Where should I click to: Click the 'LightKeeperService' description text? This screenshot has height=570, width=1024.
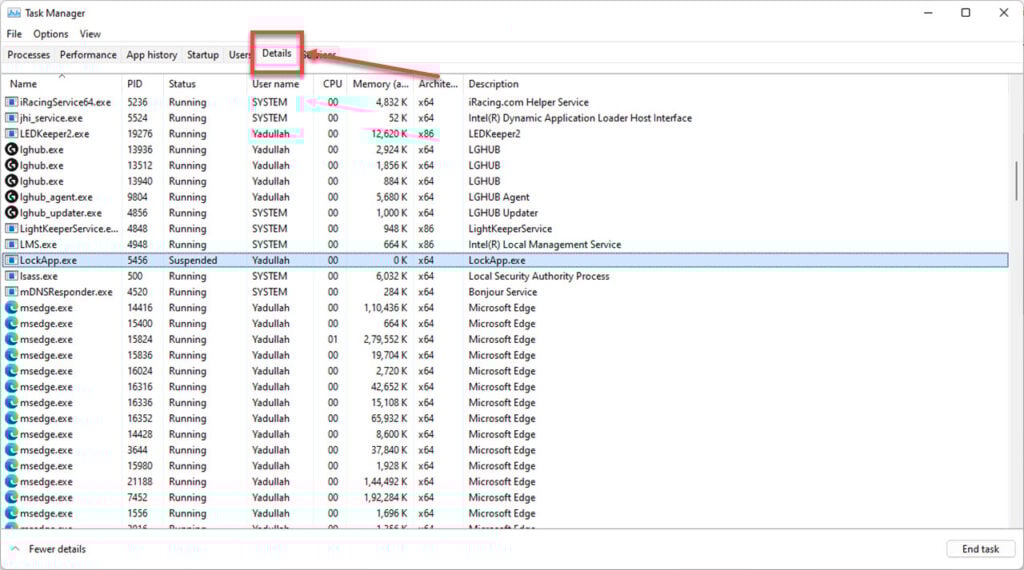pos(510,229)
